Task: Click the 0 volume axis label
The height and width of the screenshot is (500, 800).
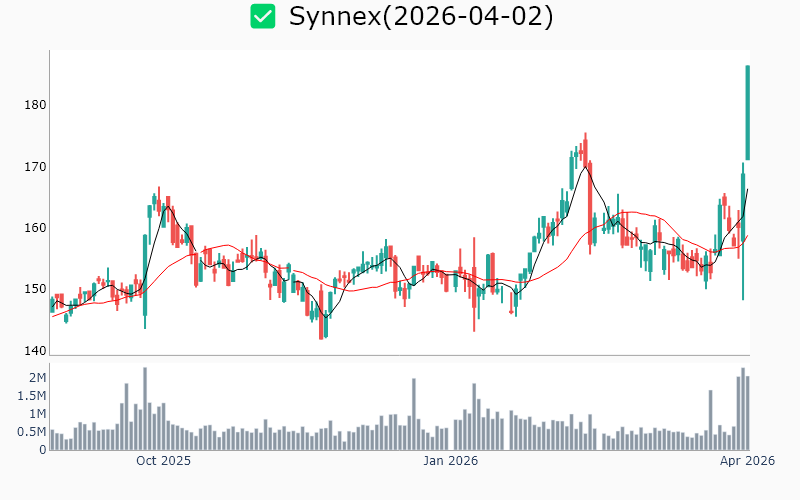Action: tap(42, 450)
